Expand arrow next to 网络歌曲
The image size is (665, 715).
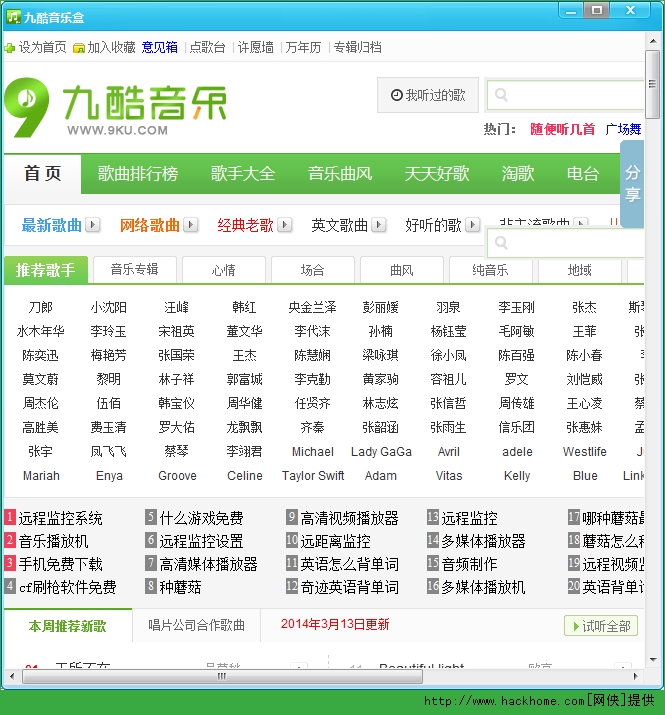pos(191,225)
